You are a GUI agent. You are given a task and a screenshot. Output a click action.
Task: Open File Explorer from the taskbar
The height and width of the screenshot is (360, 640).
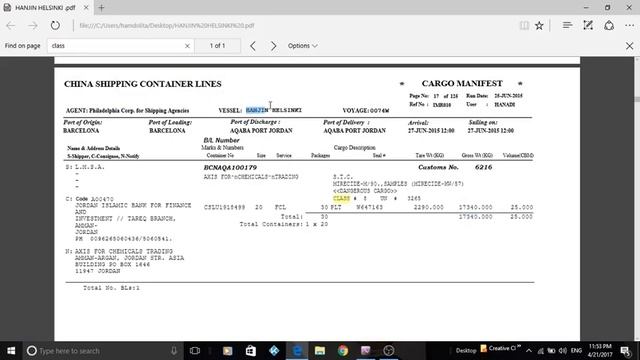[x=320, y=351]
